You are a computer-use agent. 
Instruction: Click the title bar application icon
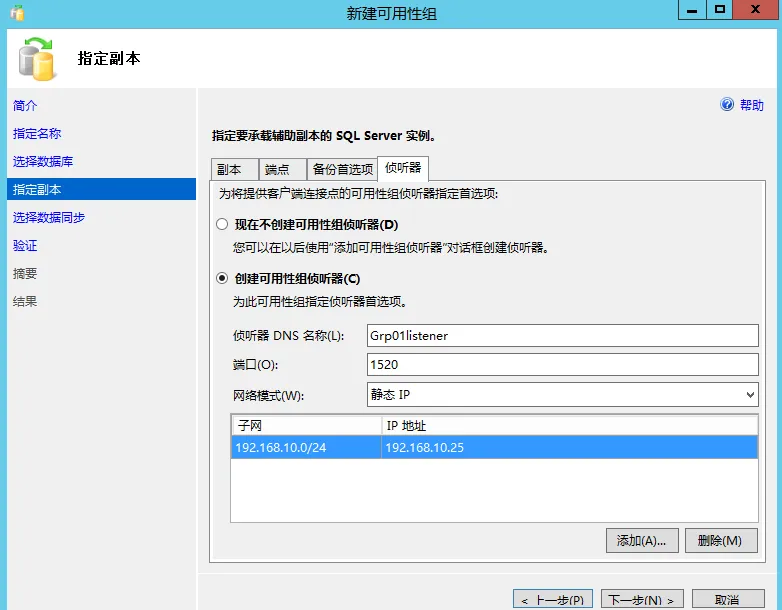pyautogui.click(x=17, y=12)
